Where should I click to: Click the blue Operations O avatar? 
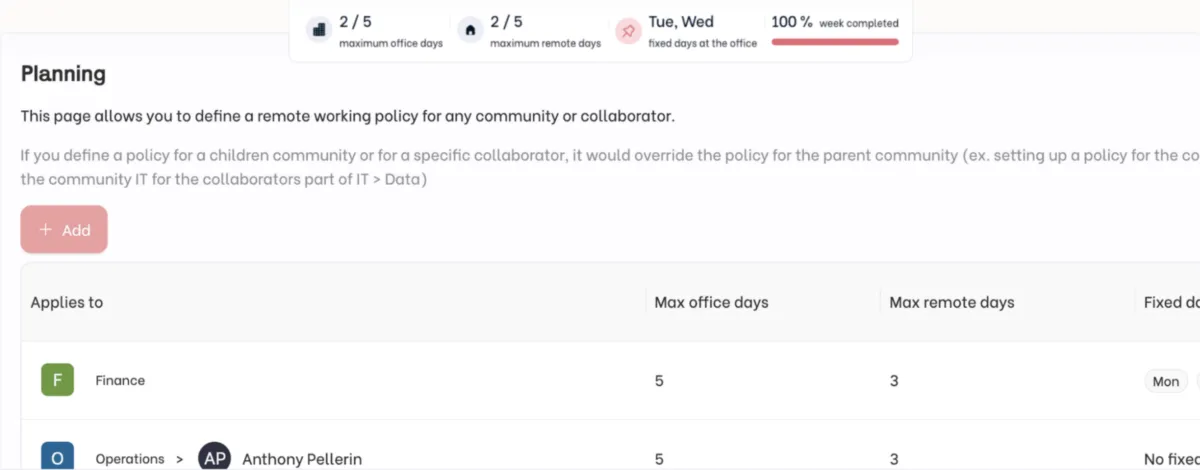tap(57, 458)
